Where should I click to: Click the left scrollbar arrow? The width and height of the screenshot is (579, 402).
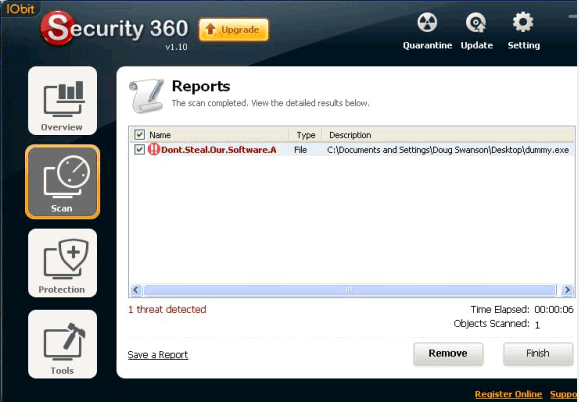point(136,290)
